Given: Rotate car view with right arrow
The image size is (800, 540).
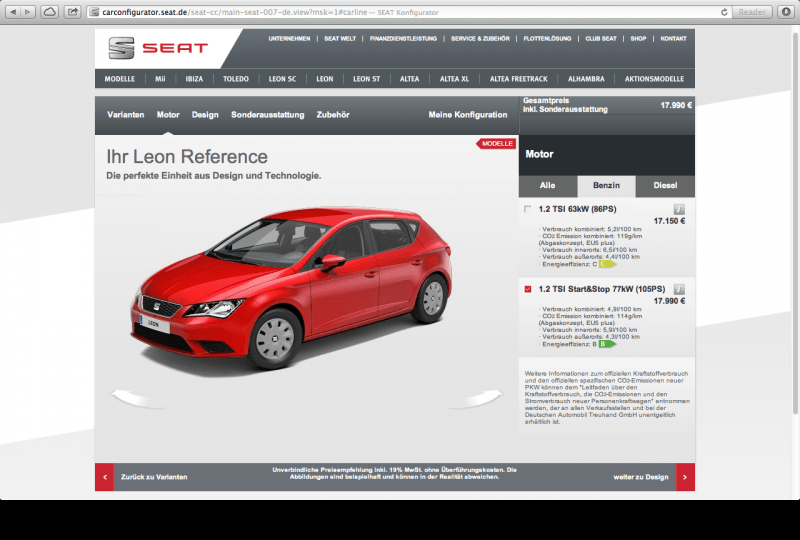Looking at the screenshot, I should tap(475, 399).
